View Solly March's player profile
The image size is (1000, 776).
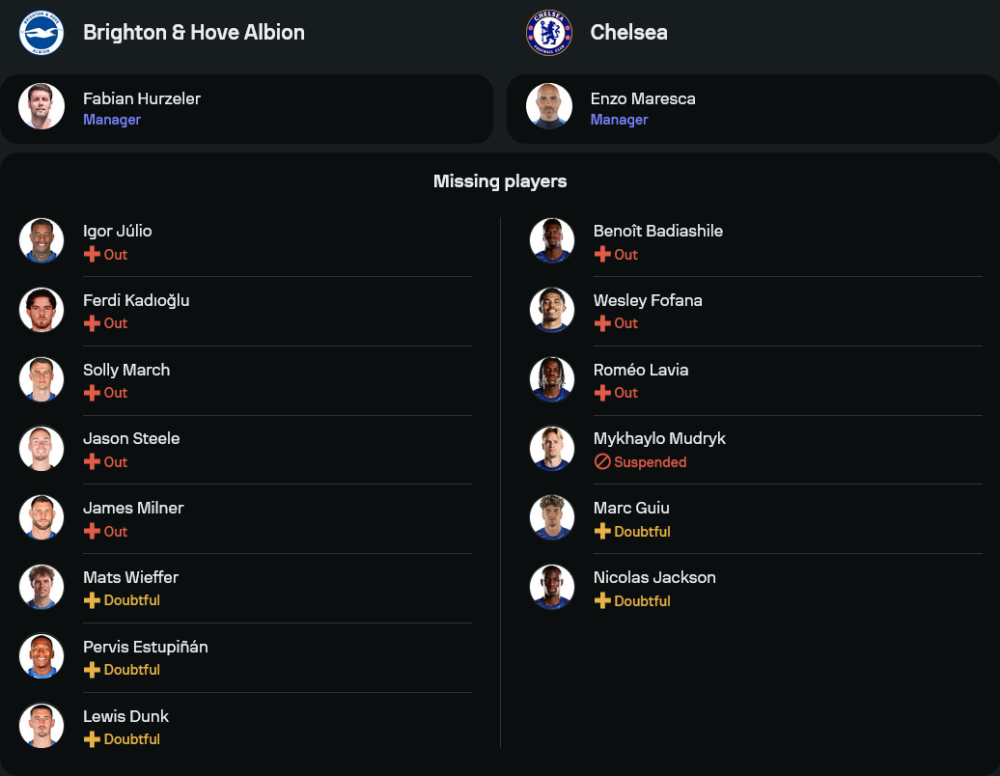pos(126,370)
